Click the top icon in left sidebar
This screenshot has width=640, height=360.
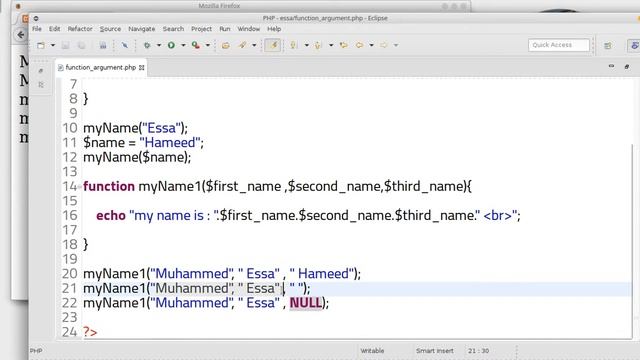click(x=41, y=71)
